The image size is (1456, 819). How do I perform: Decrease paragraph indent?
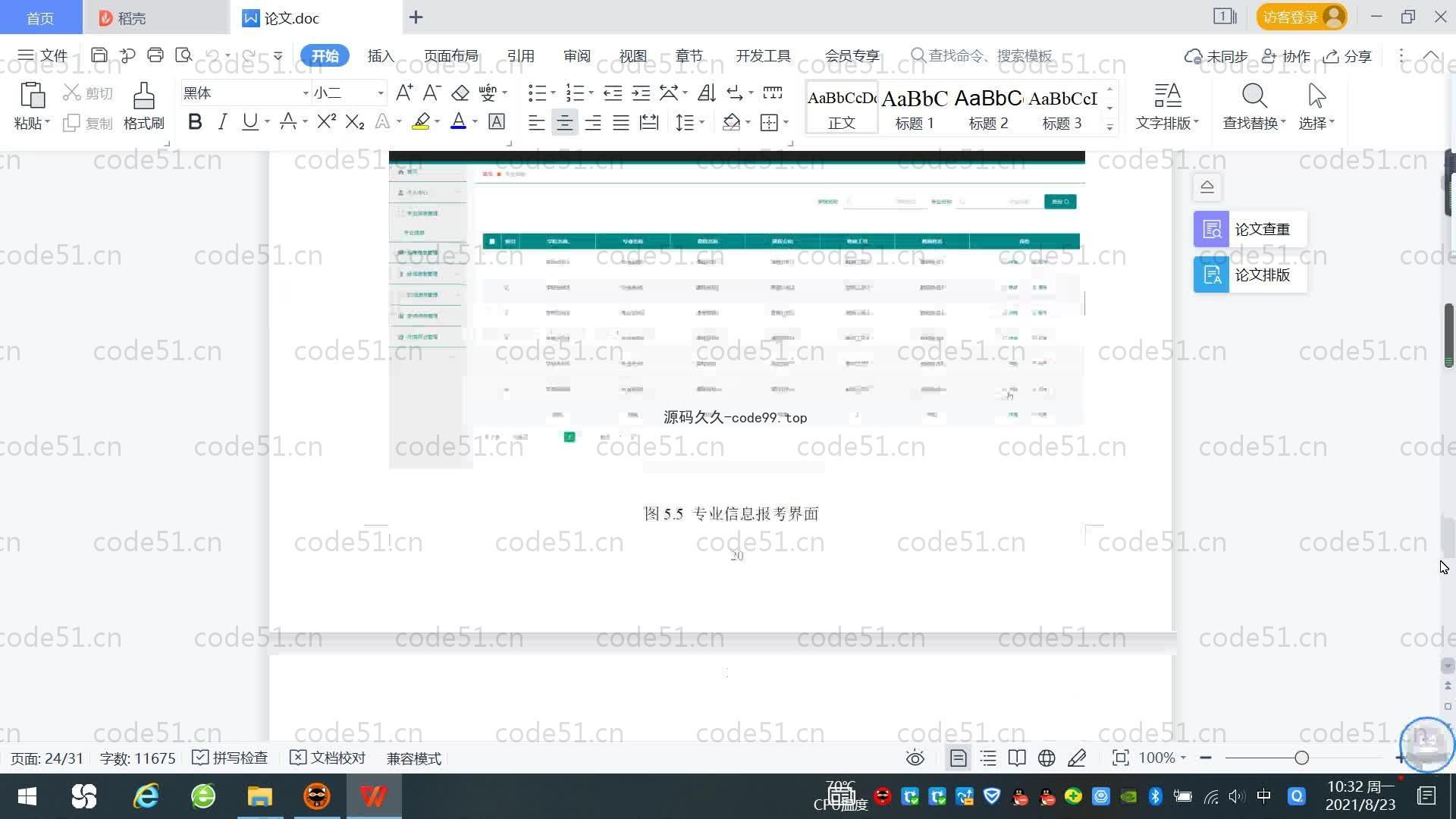pos(613,93)
